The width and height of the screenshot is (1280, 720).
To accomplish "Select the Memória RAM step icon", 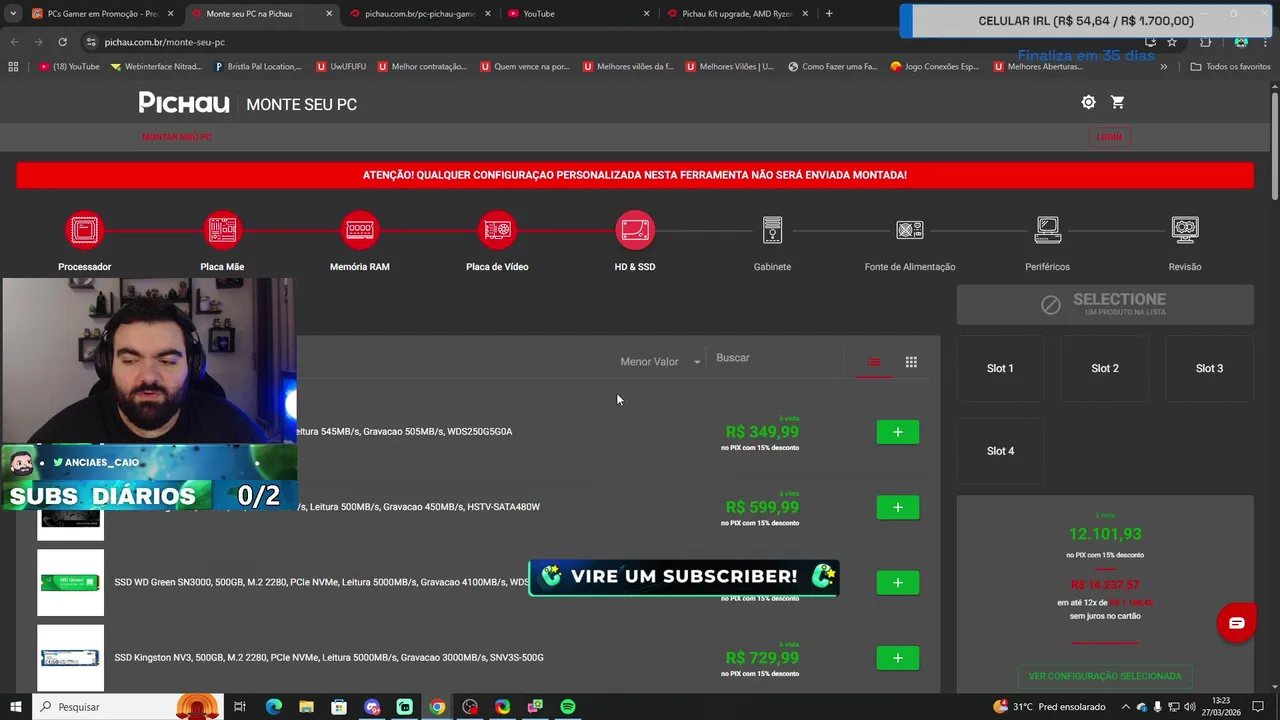I will [x=360, y=230].
